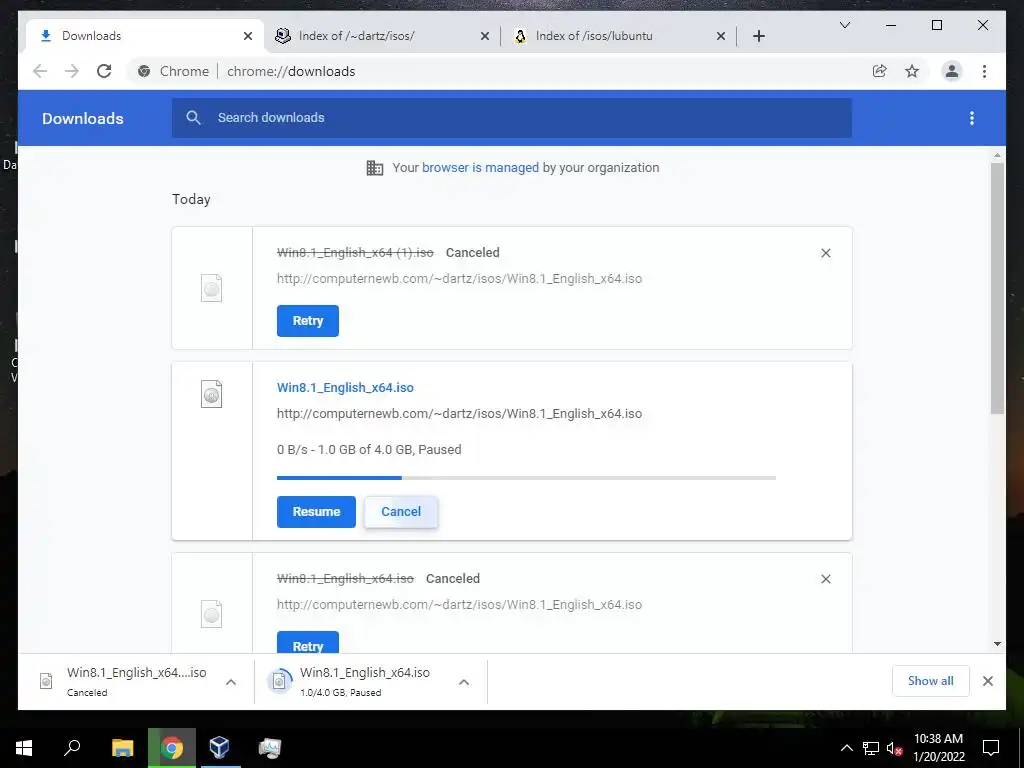Image resolution: width=1024 pixels, height=768 pixels.
Task: Click the vertical scrollbar thumb of the downloads list
Action: click(997, 289)
